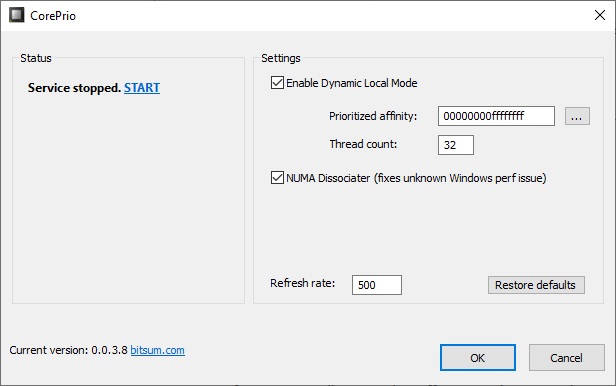Click the CorePrio title bar text

click(x=53, y=16)
